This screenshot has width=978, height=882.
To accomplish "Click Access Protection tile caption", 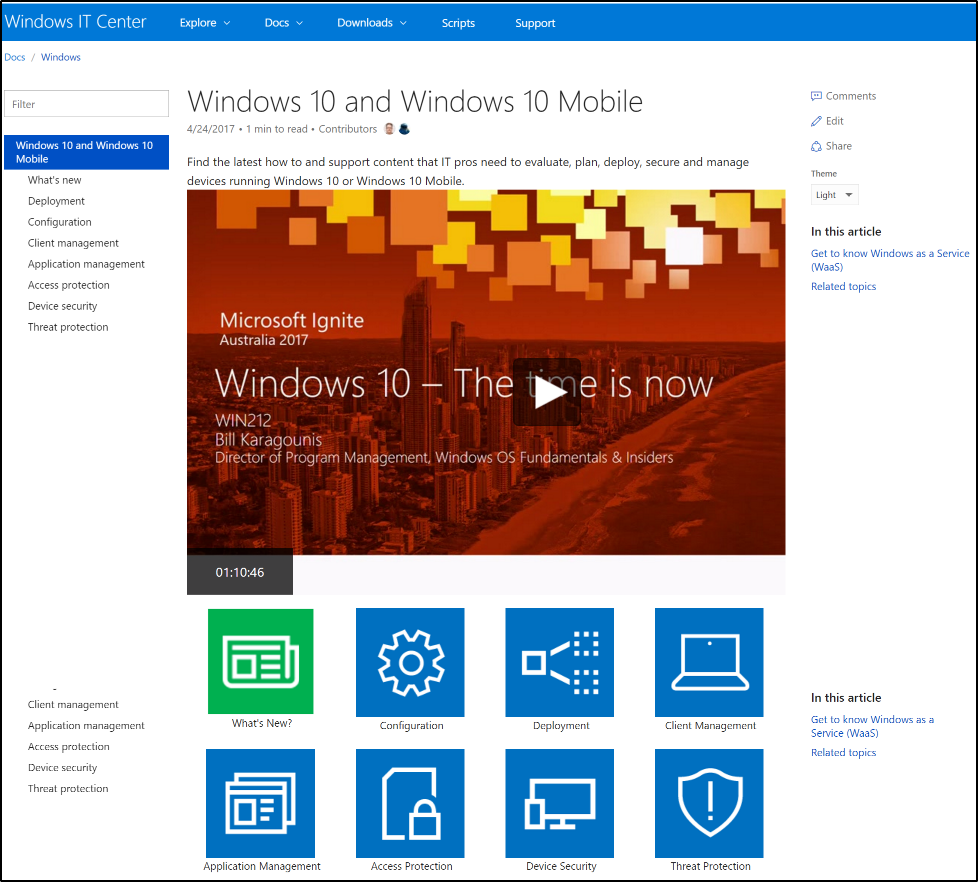I will pyautogui.click(x=412, y=866).
